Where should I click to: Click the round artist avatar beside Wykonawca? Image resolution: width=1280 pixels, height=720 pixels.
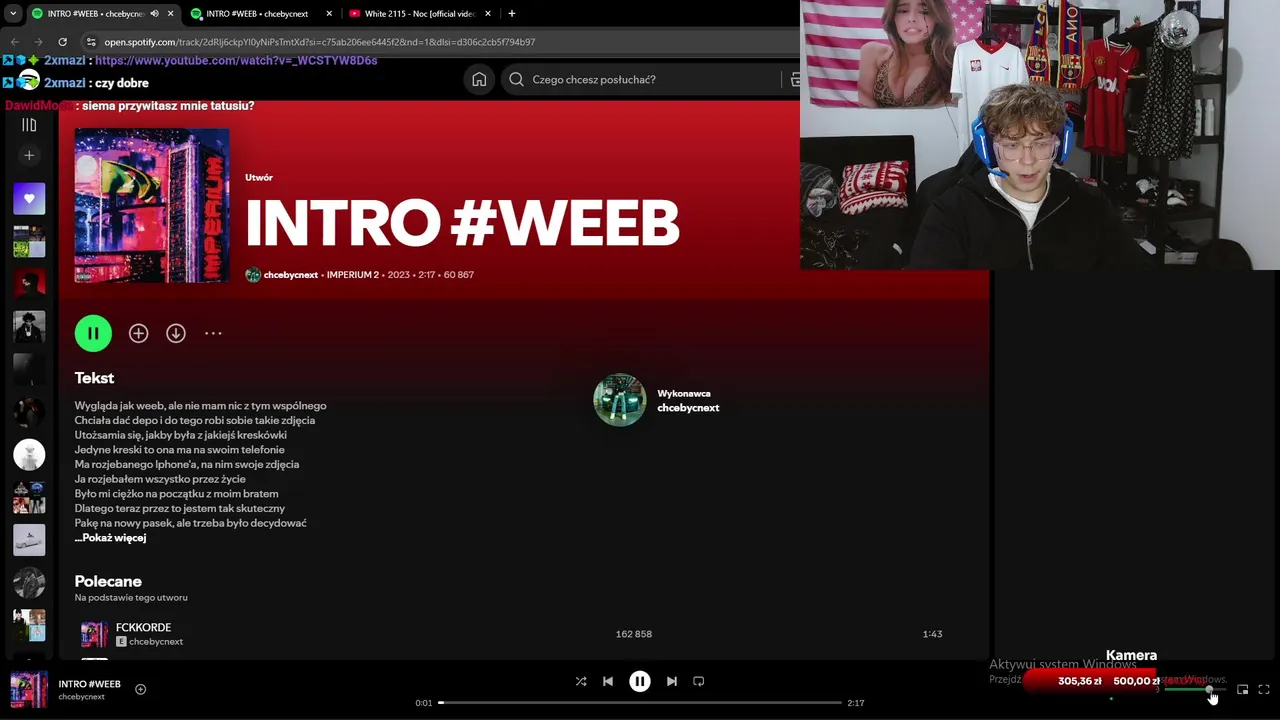tap(620, 400)
